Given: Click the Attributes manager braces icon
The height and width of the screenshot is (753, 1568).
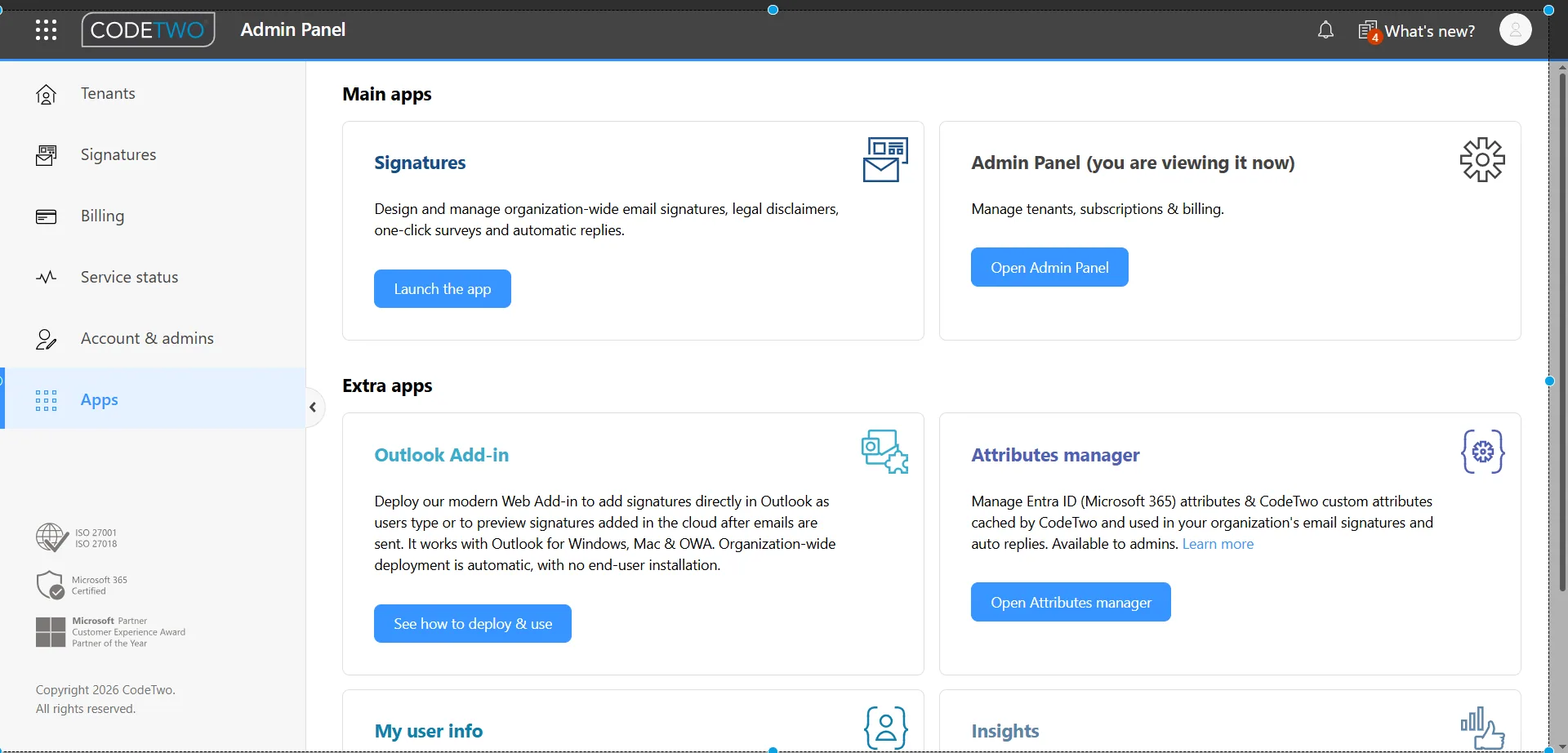Looking at the screenshot, I should click(1482, 452).
